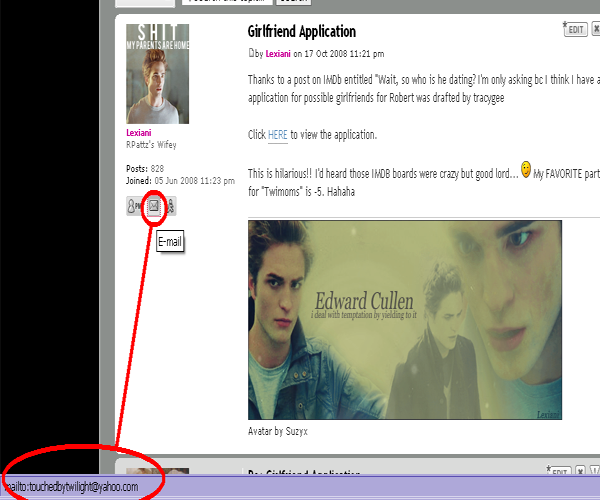Click the EDIT button on the second post

tap(559, 471)
